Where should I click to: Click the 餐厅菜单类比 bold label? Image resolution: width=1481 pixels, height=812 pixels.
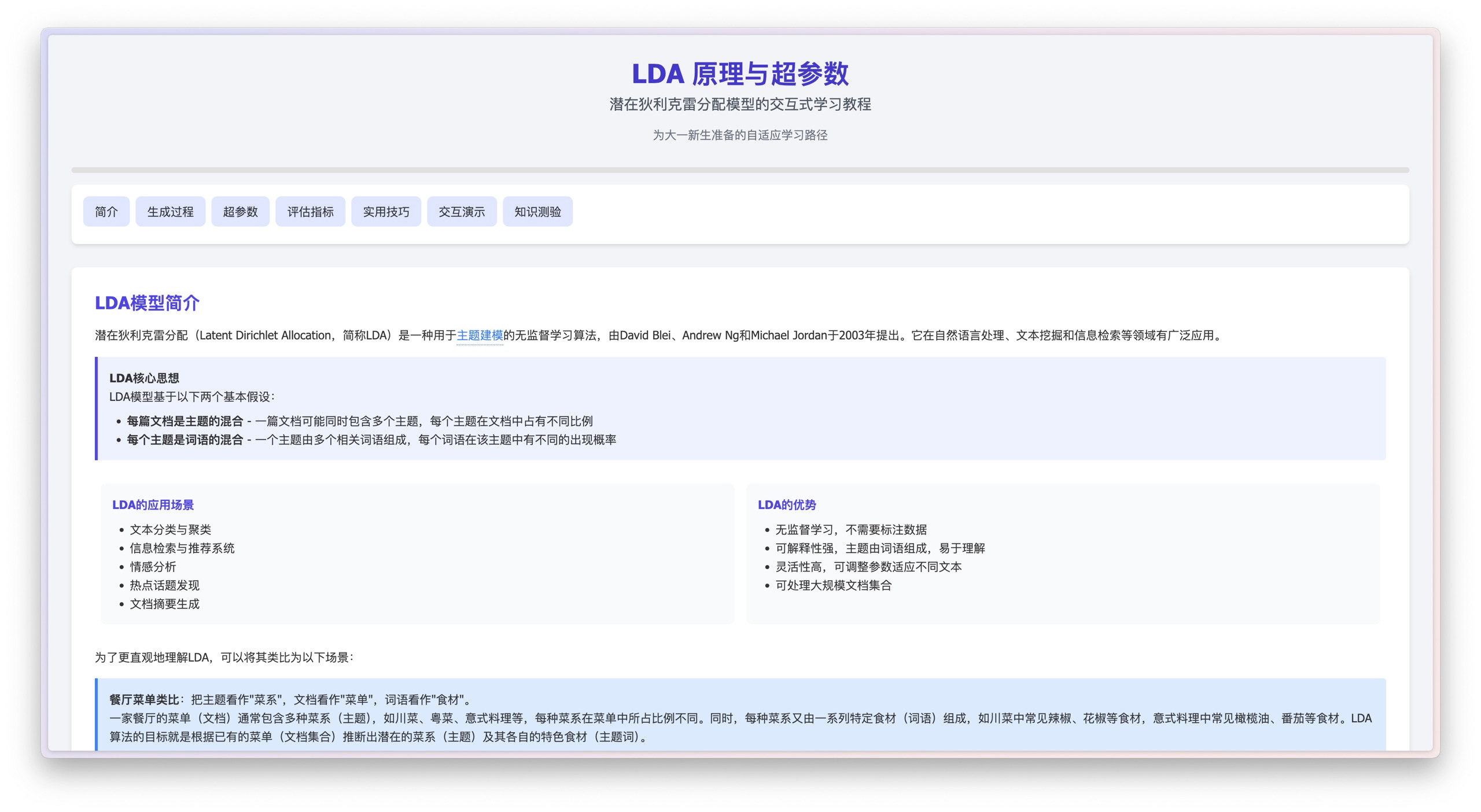point(144,700)
